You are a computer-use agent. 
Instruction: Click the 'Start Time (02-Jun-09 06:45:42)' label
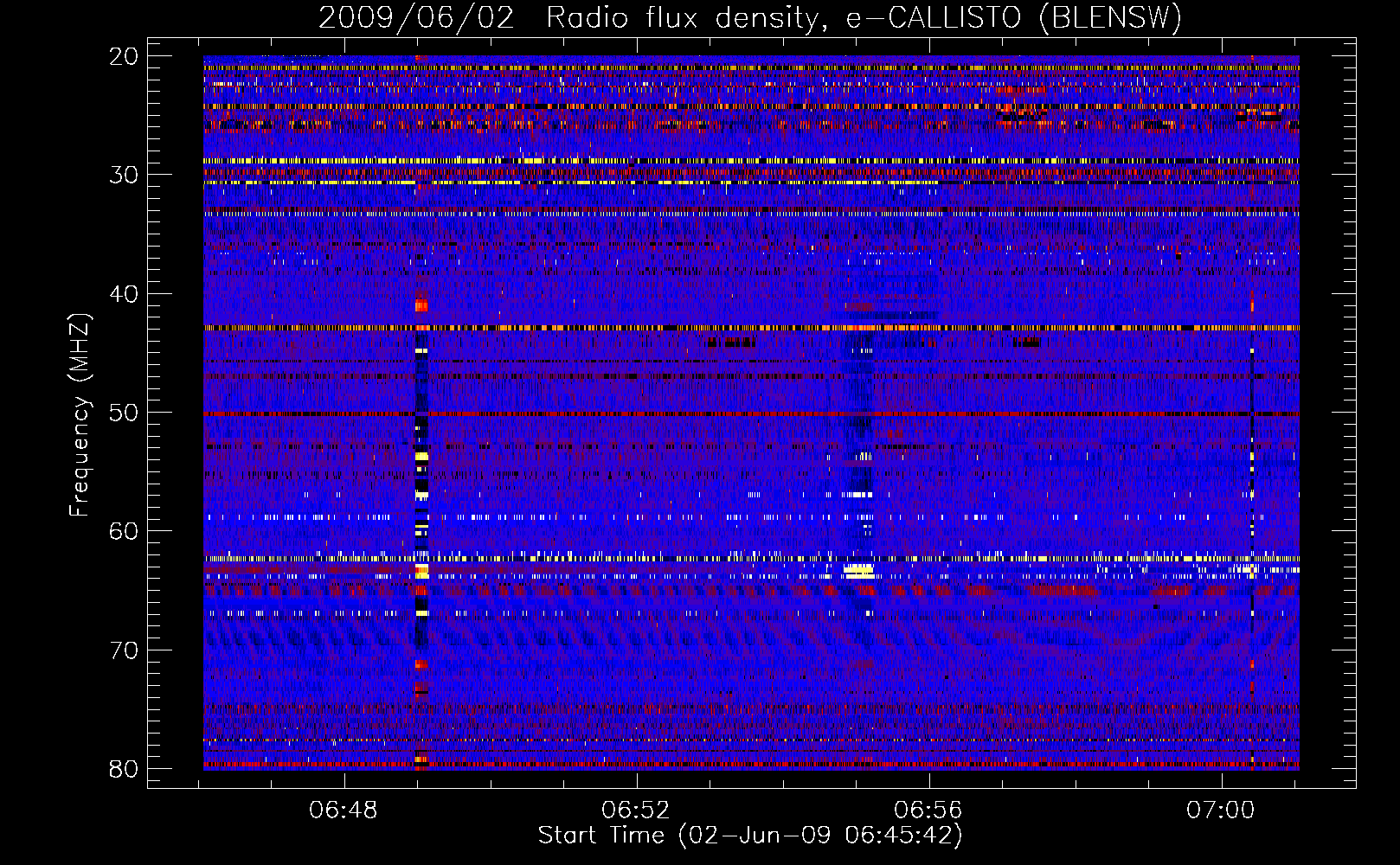pos(750,836)
